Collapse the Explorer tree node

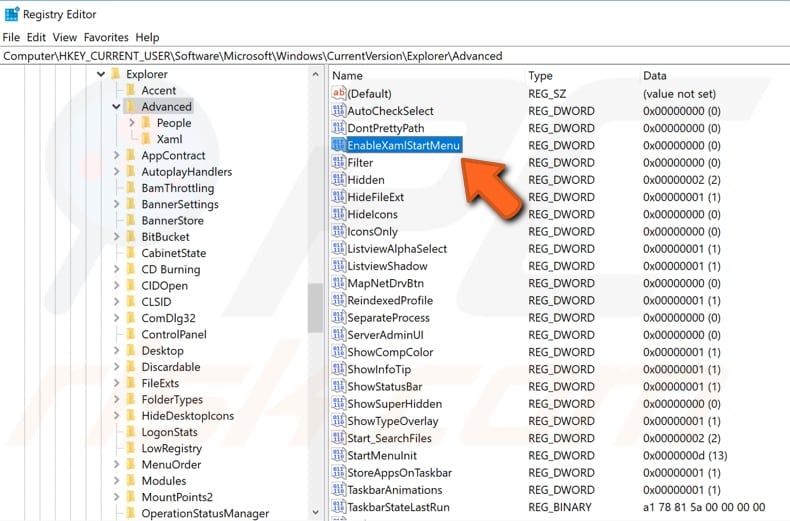pyautogui.click(x=101, y=74)
